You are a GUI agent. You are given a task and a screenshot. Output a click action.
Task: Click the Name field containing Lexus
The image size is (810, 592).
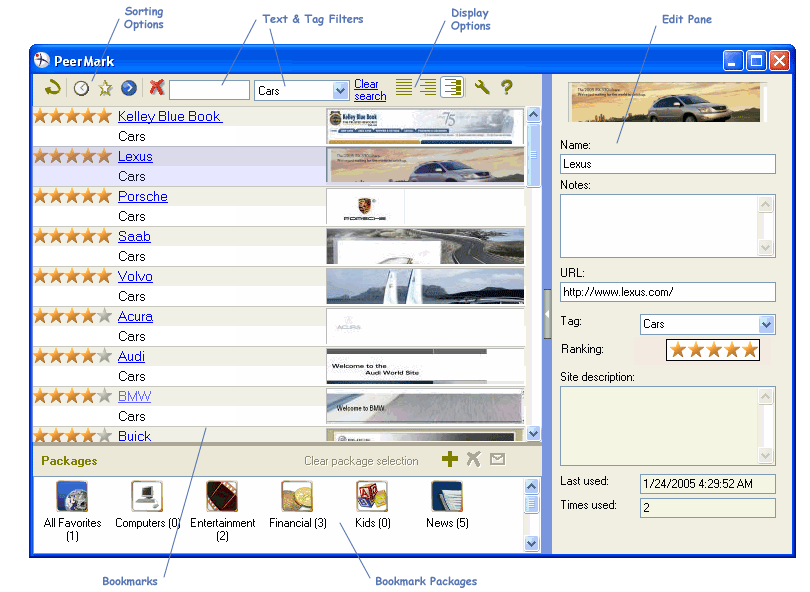[x=667, y=164]
